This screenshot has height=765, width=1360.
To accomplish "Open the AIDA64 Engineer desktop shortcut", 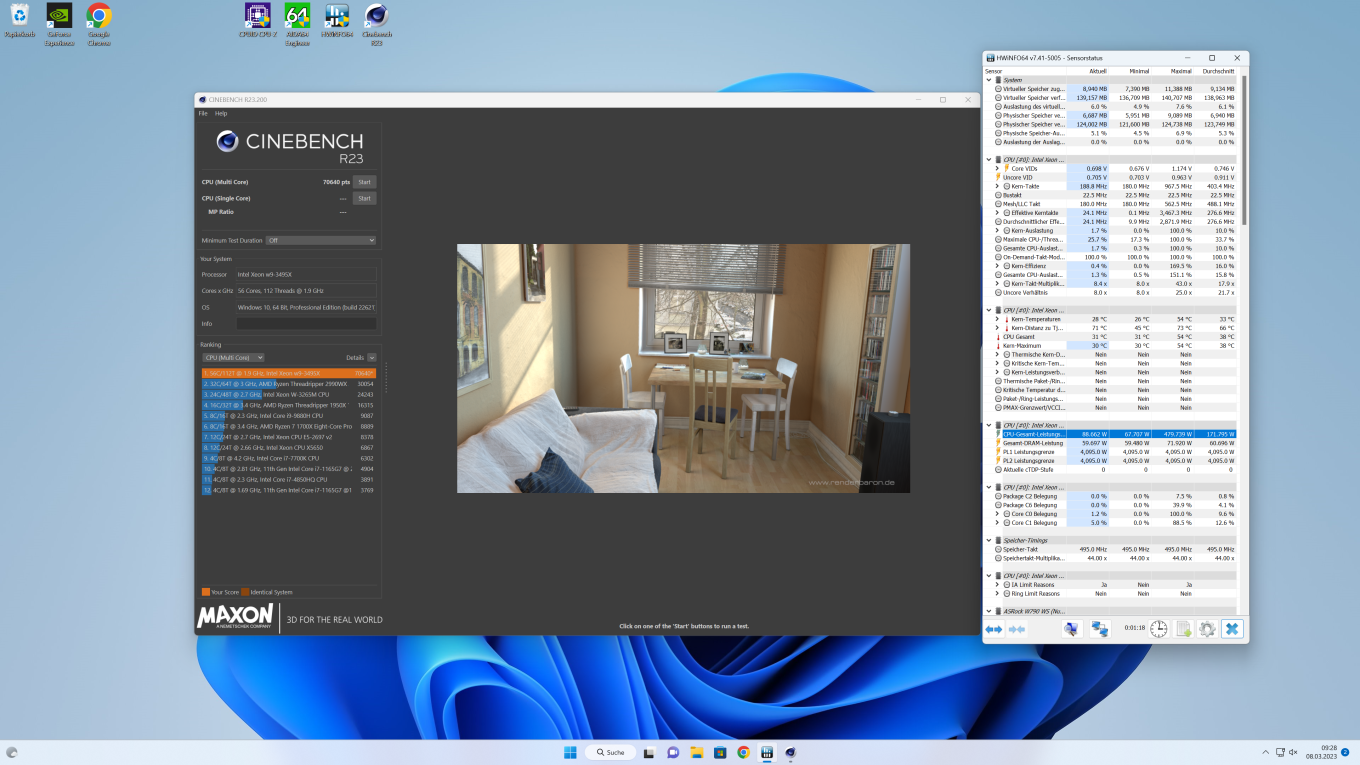I will tap(297, 25).
